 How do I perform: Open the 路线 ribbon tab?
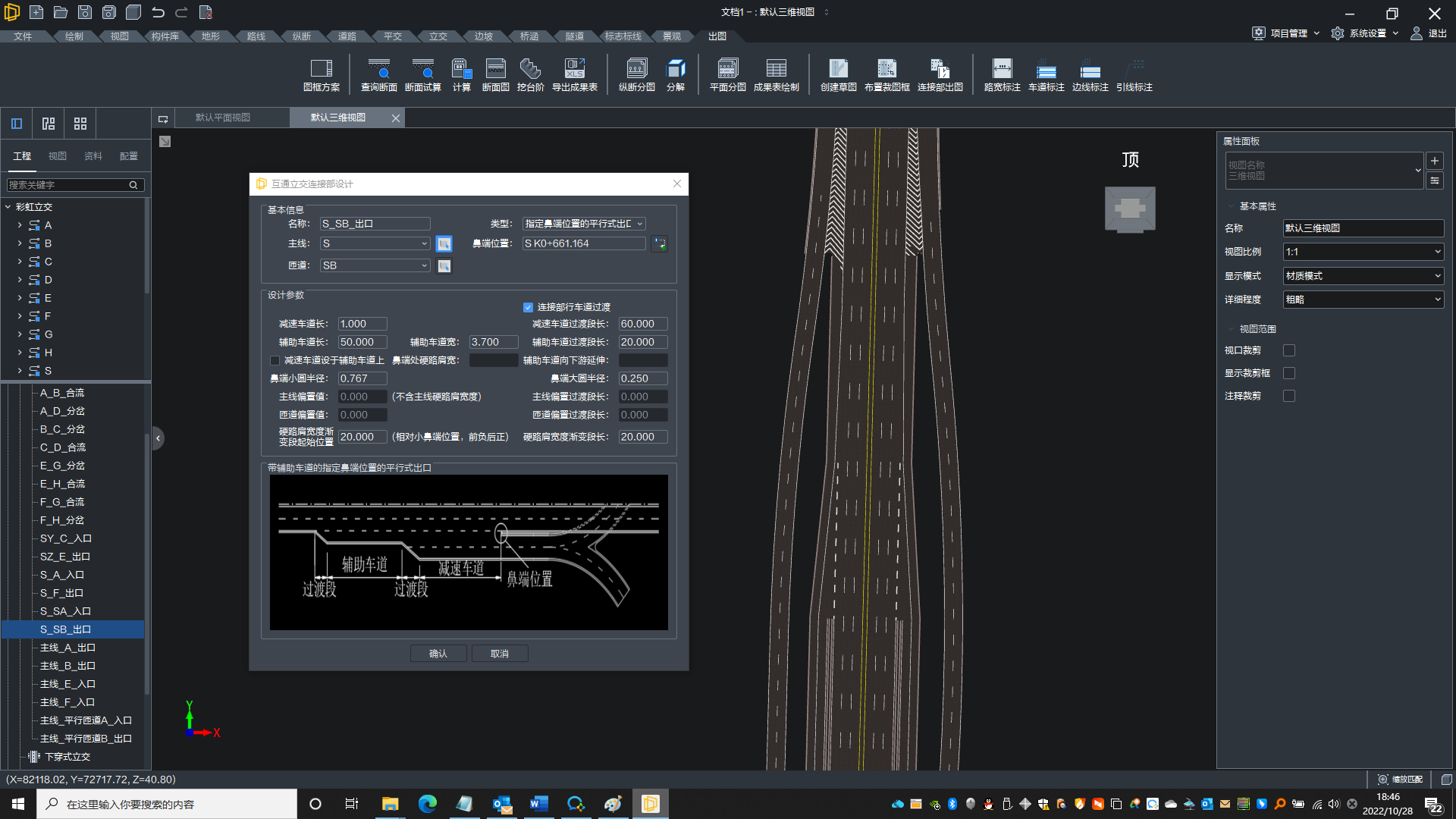(x=256, y=36)
